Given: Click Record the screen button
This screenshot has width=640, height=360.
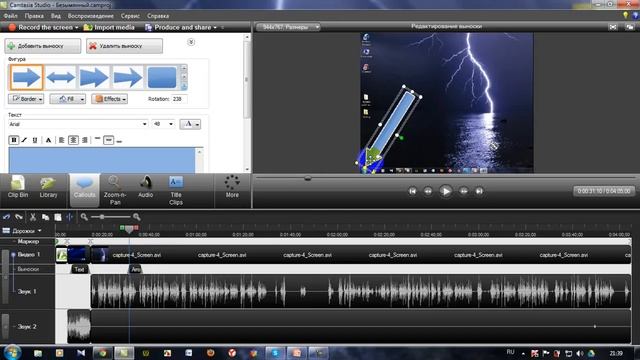Looking at the screenshot, I should point(43,27).
